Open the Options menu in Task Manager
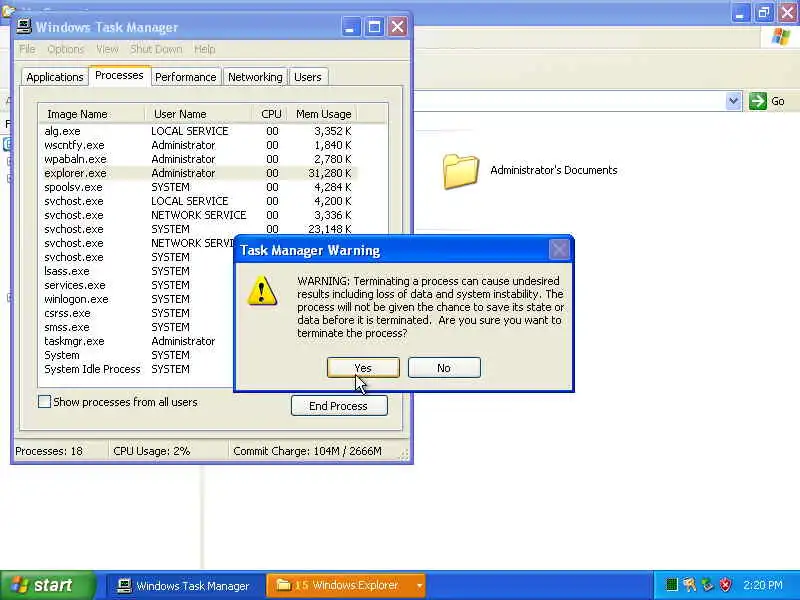800x600 pixels. coord(65,49)
